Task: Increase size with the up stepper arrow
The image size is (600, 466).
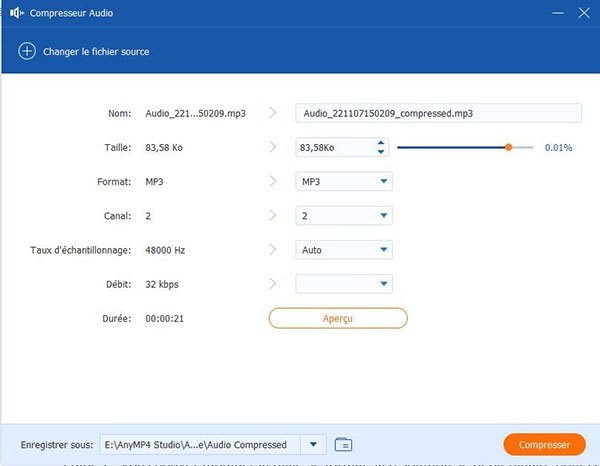Action: point(381,143)
